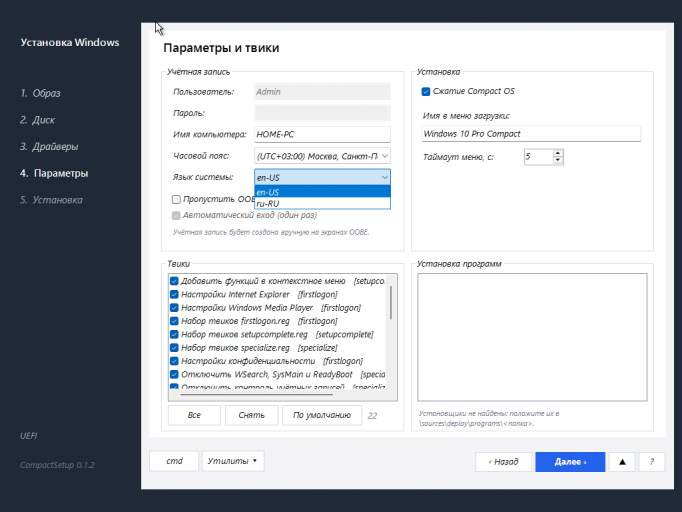Image resolution: width=682 pixels, height=512 pixels.
Task: Toggle the Сжатие Compact OS checkbox
Action: click(x=426, y=91)
